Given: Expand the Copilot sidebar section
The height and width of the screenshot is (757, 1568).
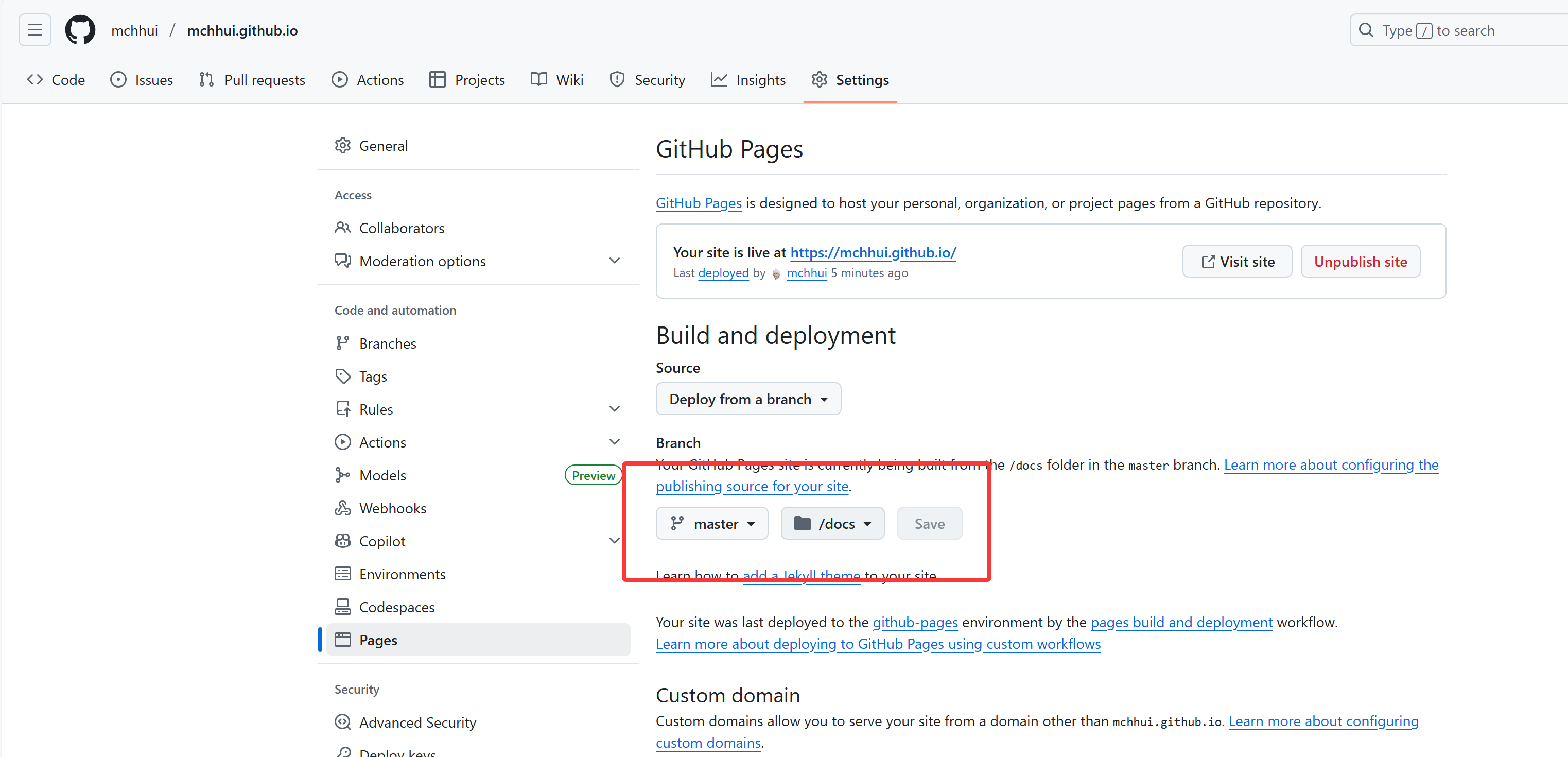Looking at the screenshot, I should pyautogui.click(x=614, y=541).
